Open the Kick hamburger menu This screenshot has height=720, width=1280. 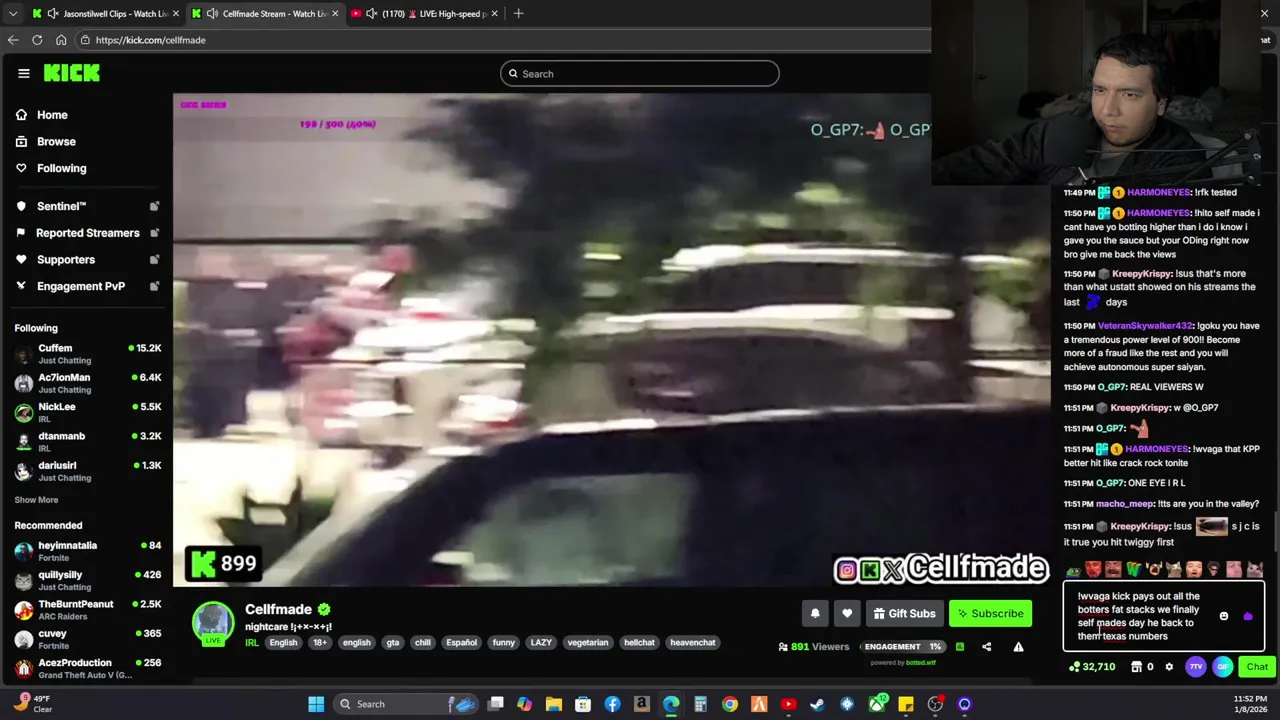(x=23, y=73)
